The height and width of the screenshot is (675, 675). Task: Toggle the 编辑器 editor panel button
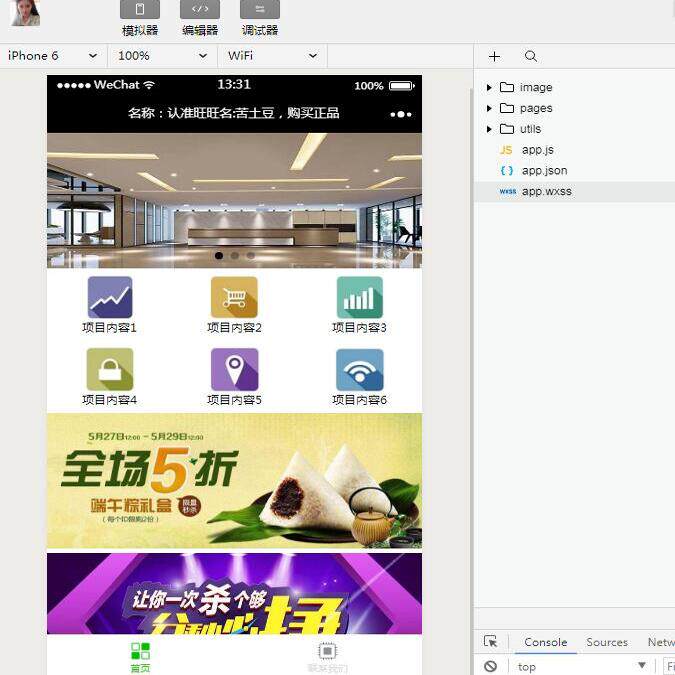point(200,9)
